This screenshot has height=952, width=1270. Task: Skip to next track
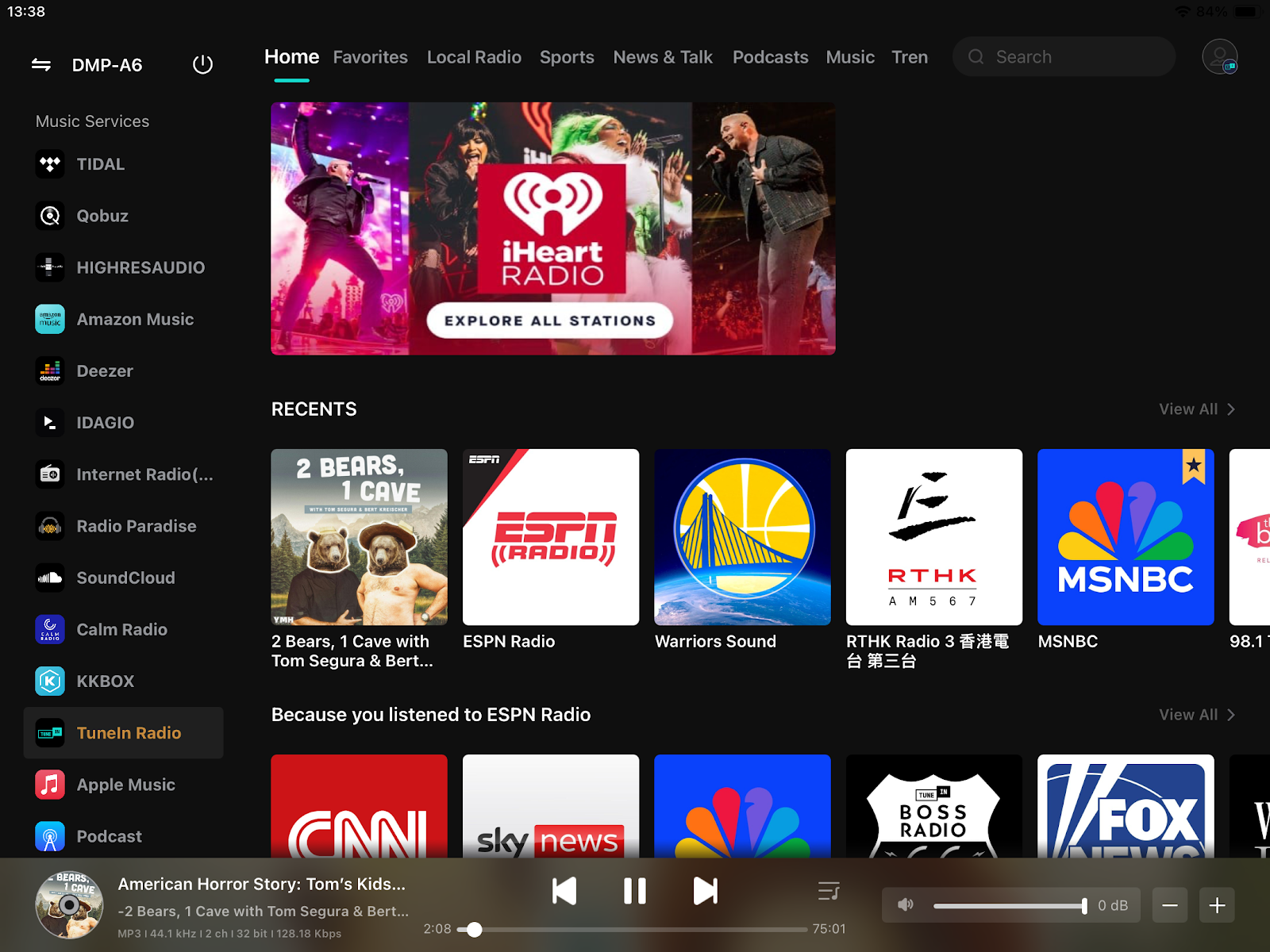(706, 891)
